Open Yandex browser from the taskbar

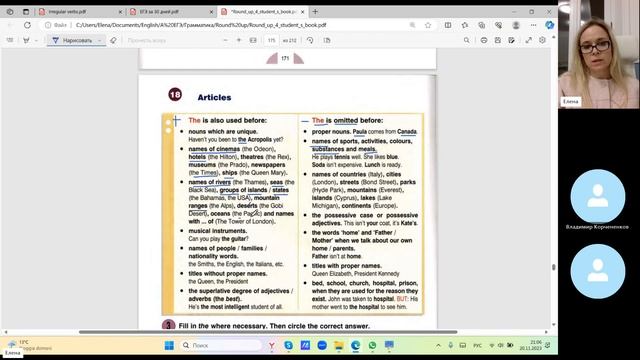coord(271,346)
